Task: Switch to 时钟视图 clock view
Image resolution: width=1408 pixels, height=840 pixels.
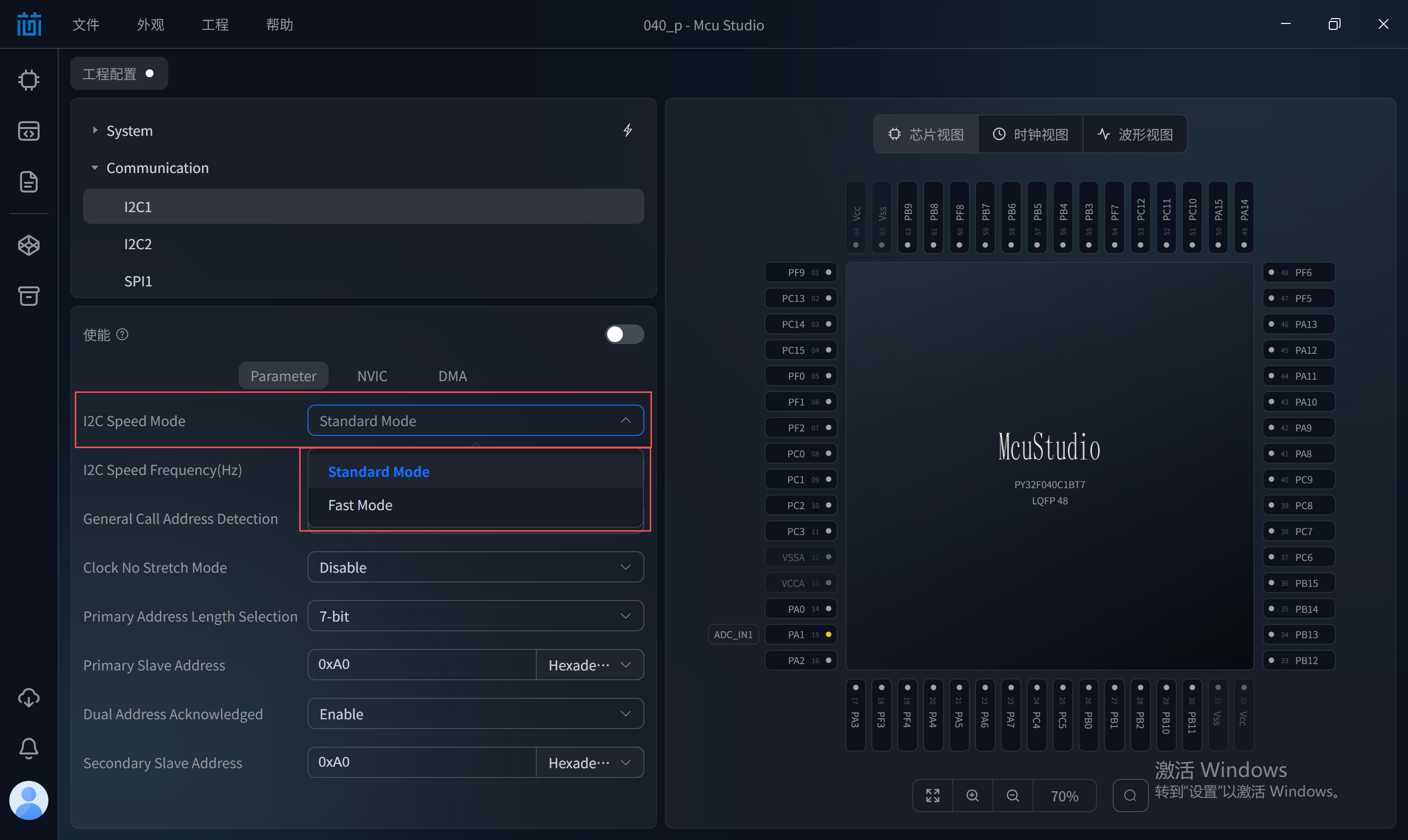Action: click(1031, 134)
